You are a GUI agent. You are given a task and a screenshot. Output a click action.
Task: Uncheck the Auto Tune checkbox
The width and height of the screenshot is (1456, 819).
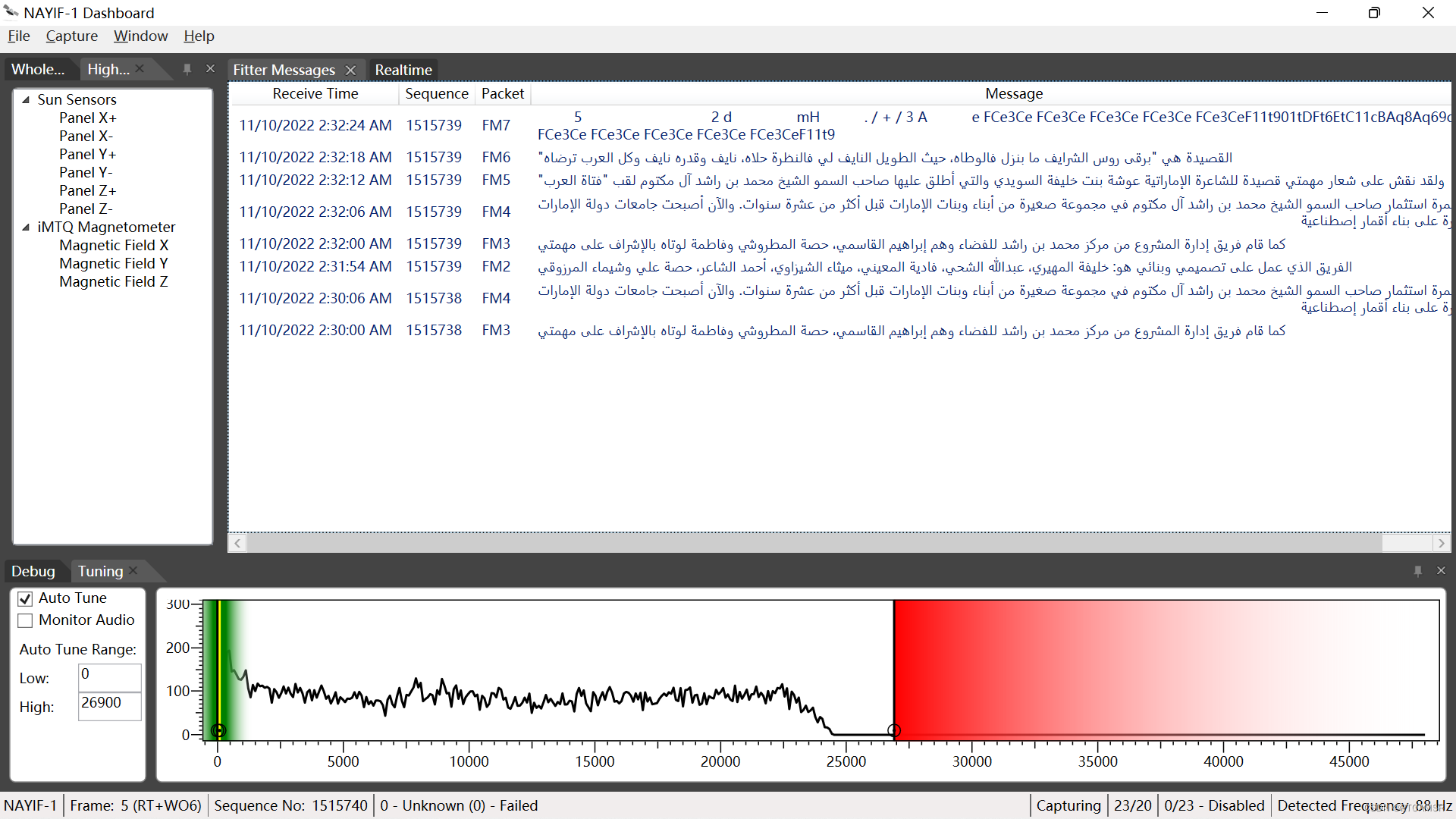pos(25,598)
